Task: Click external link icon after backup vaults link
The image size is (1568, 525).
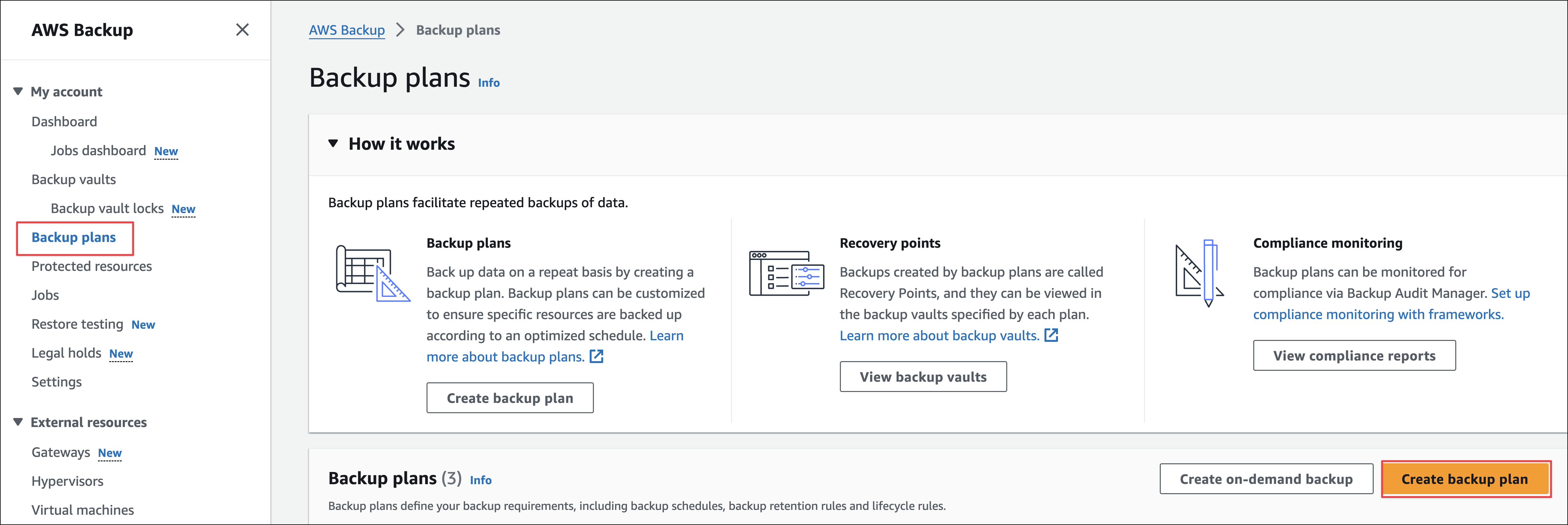Action: tap(1051, 335)
